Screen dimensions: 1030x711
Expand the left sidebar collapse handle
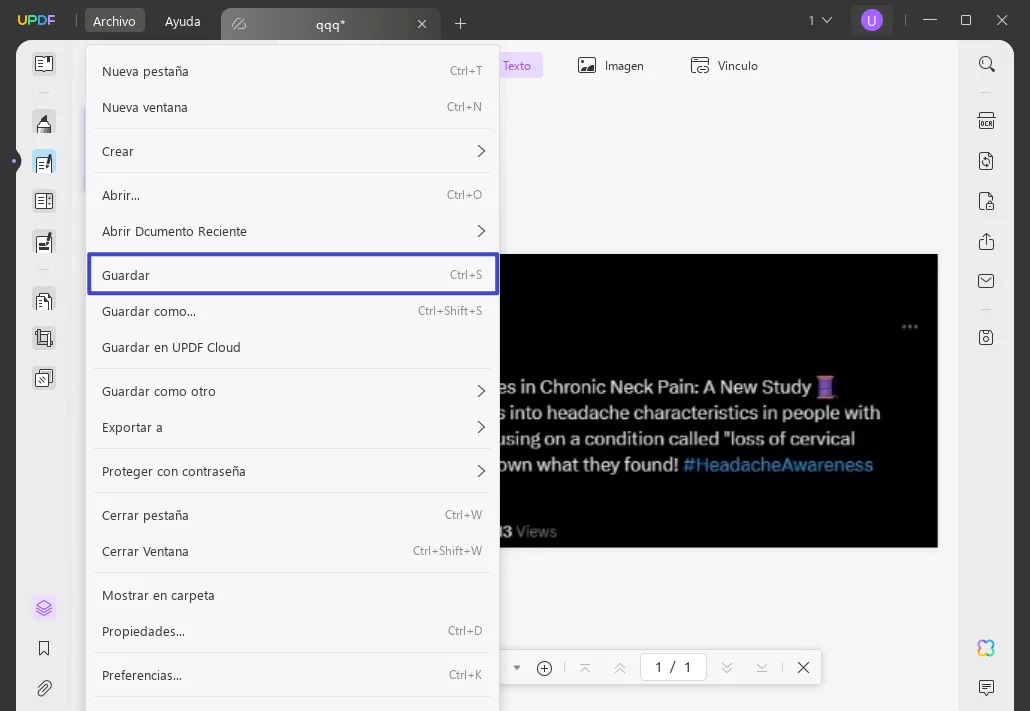[x=14, y=161]
